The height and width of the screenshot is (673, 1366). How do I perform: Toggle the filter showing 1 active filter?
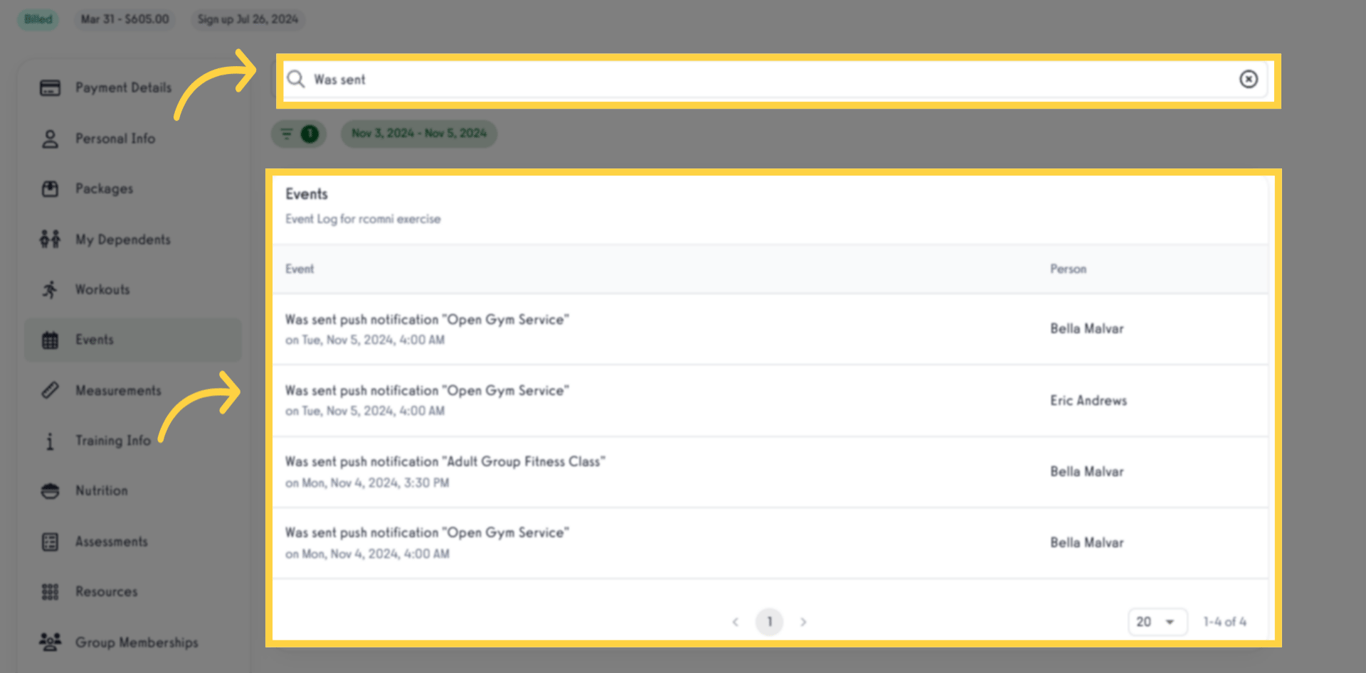[x=298, y=133]
